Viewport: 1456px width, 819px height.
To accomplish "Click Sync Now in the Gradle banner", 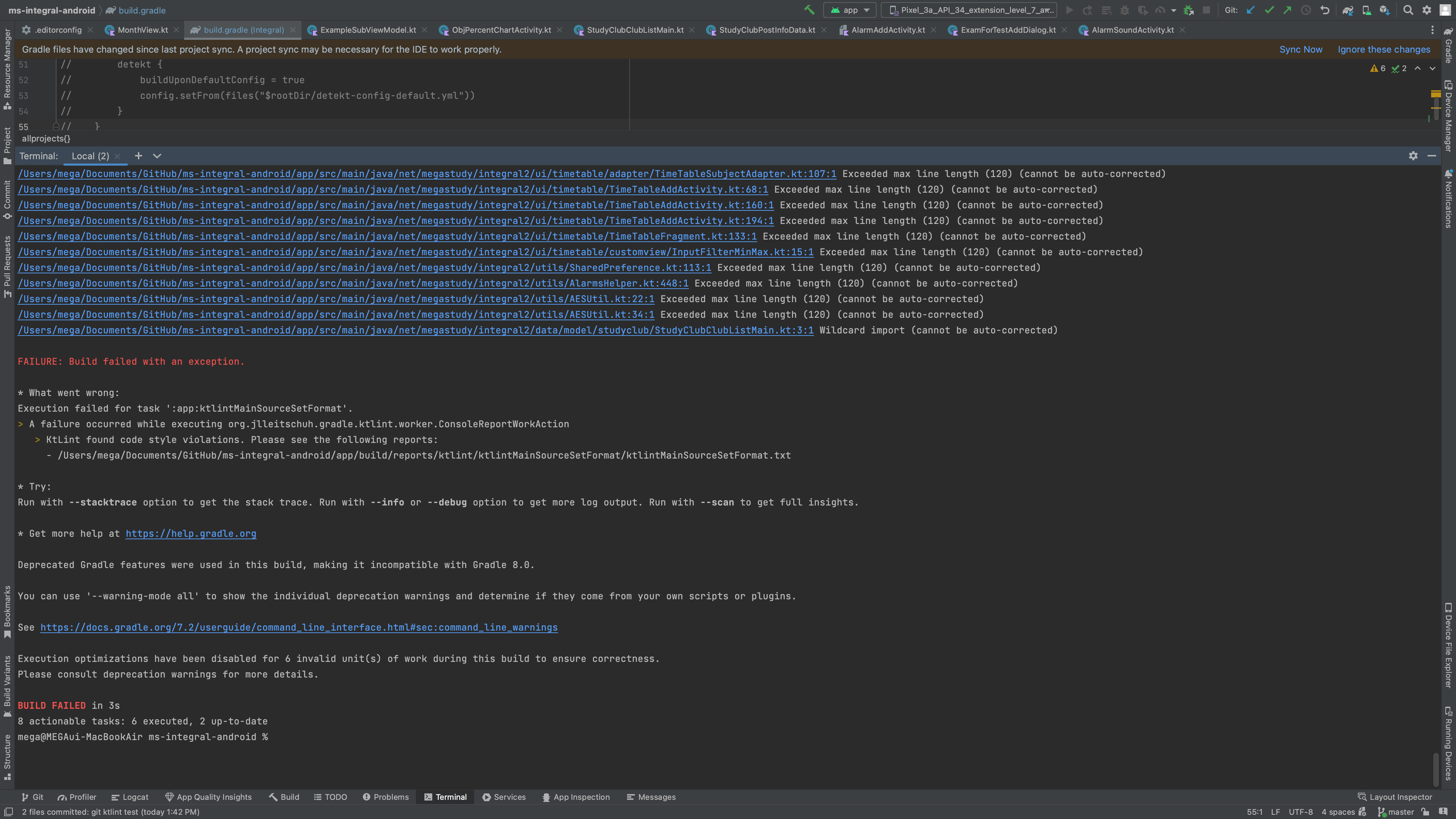I will pos(1301,50).
